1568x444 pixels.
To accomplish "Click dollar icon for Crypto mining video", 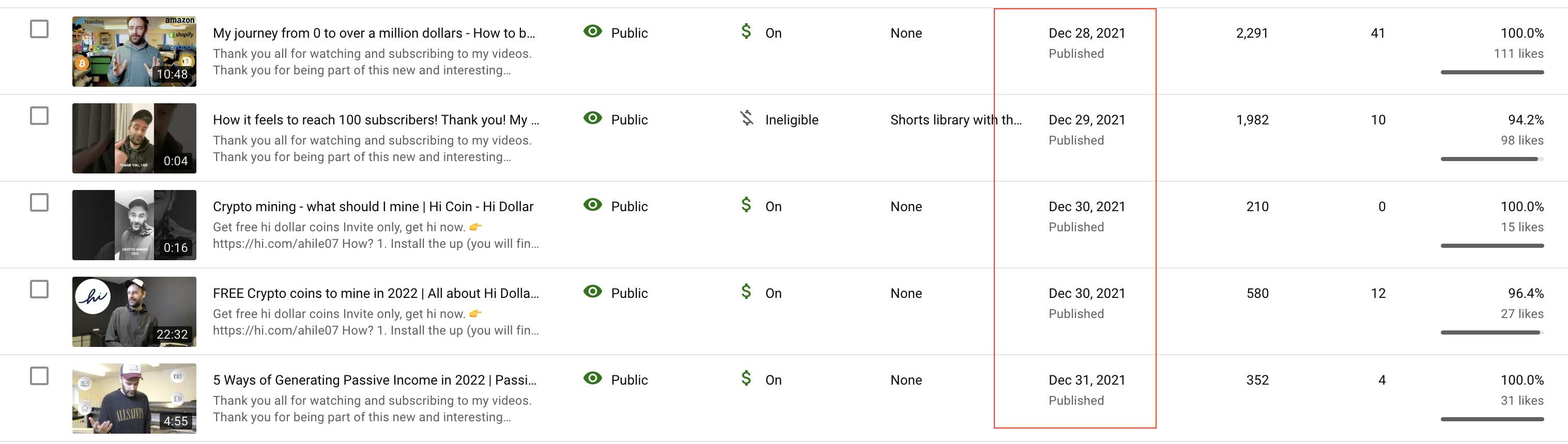I will [746, 204].
